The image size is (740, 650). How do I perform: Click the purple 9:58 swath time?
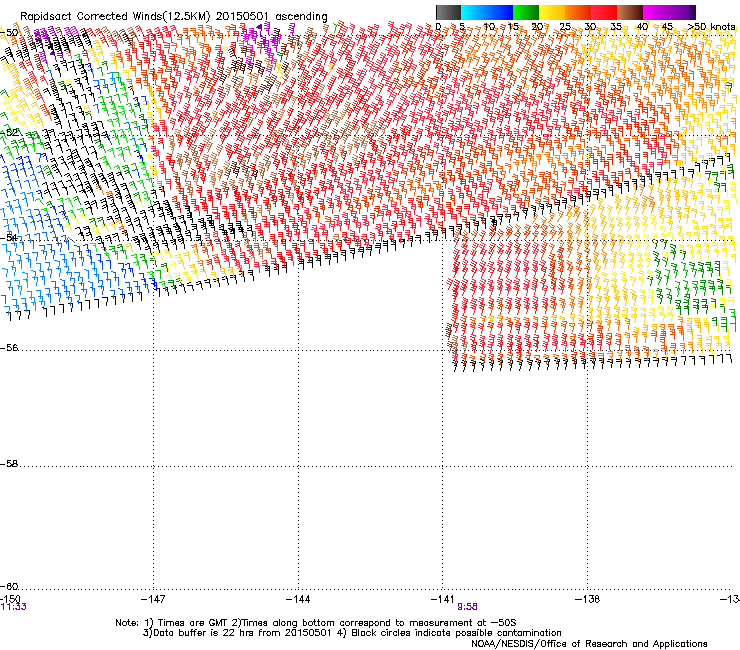coord(467,607)
